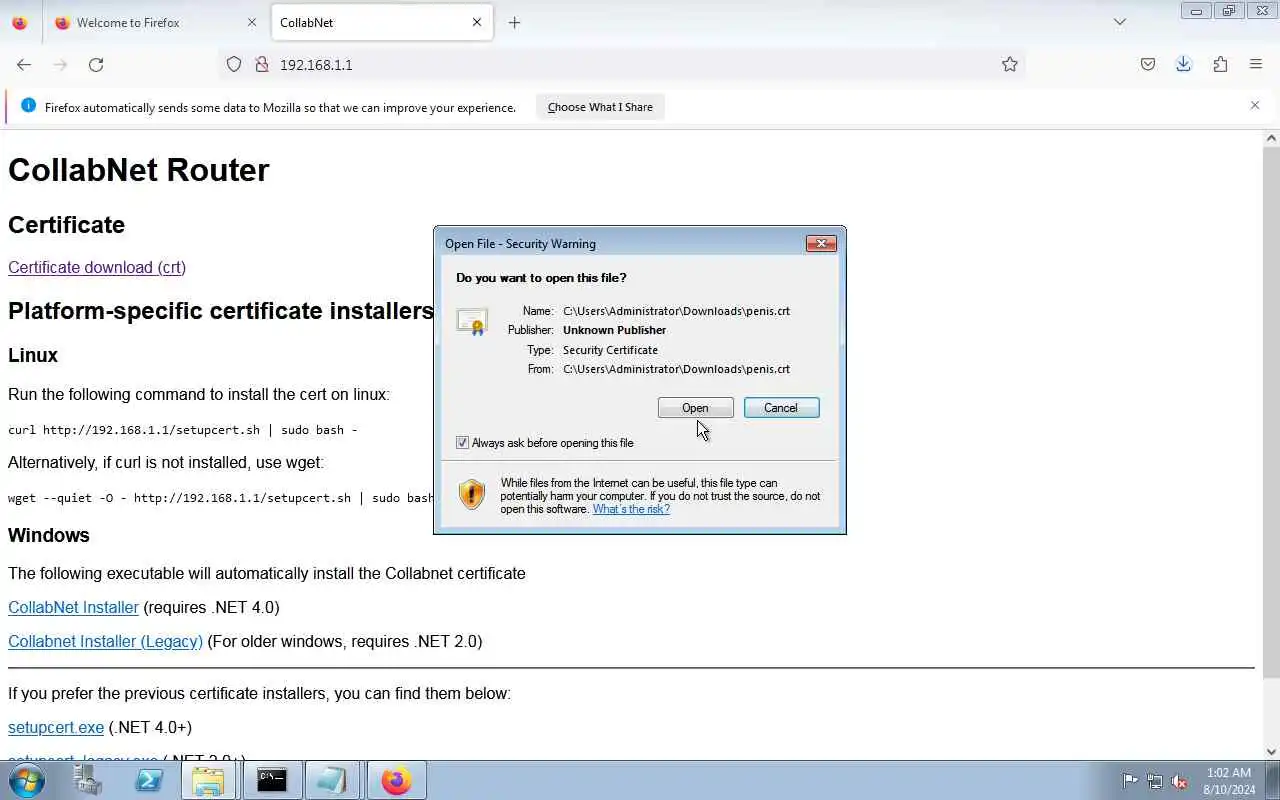The image size is (1280, 800).
Task: Open the Firefox downloads panel
Action: (1184, 64)
